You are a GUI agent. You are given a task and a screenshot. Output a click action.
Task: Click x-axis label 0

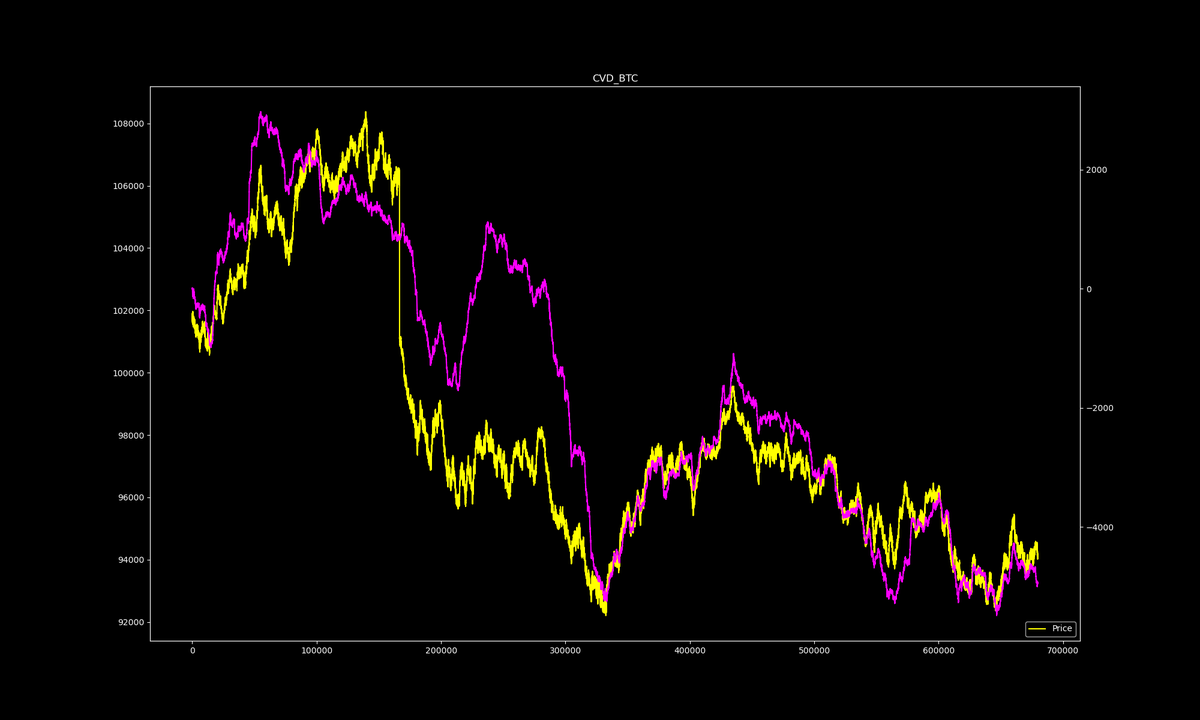(x=193, y=651)
